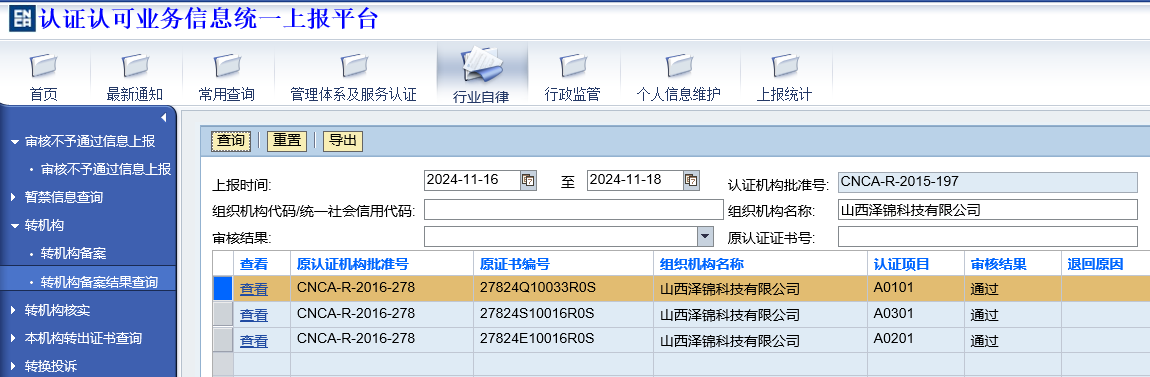The width and height of the screenshot is (1150, 377).
Task: Click cell A0101 in 认证项目 column
Action: [893, 287]
